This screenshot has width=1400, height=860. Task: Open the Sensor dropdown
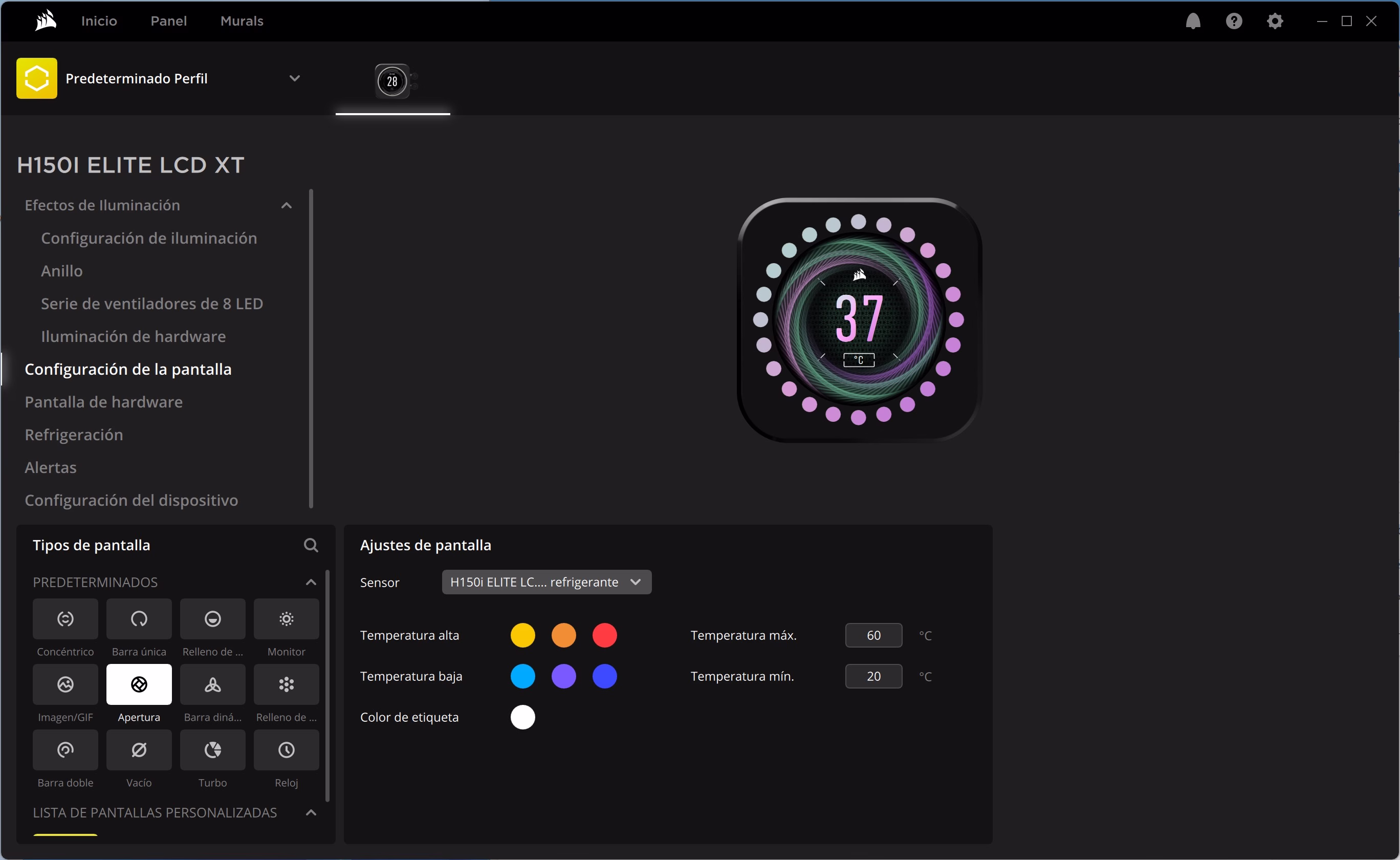(546, 582)
